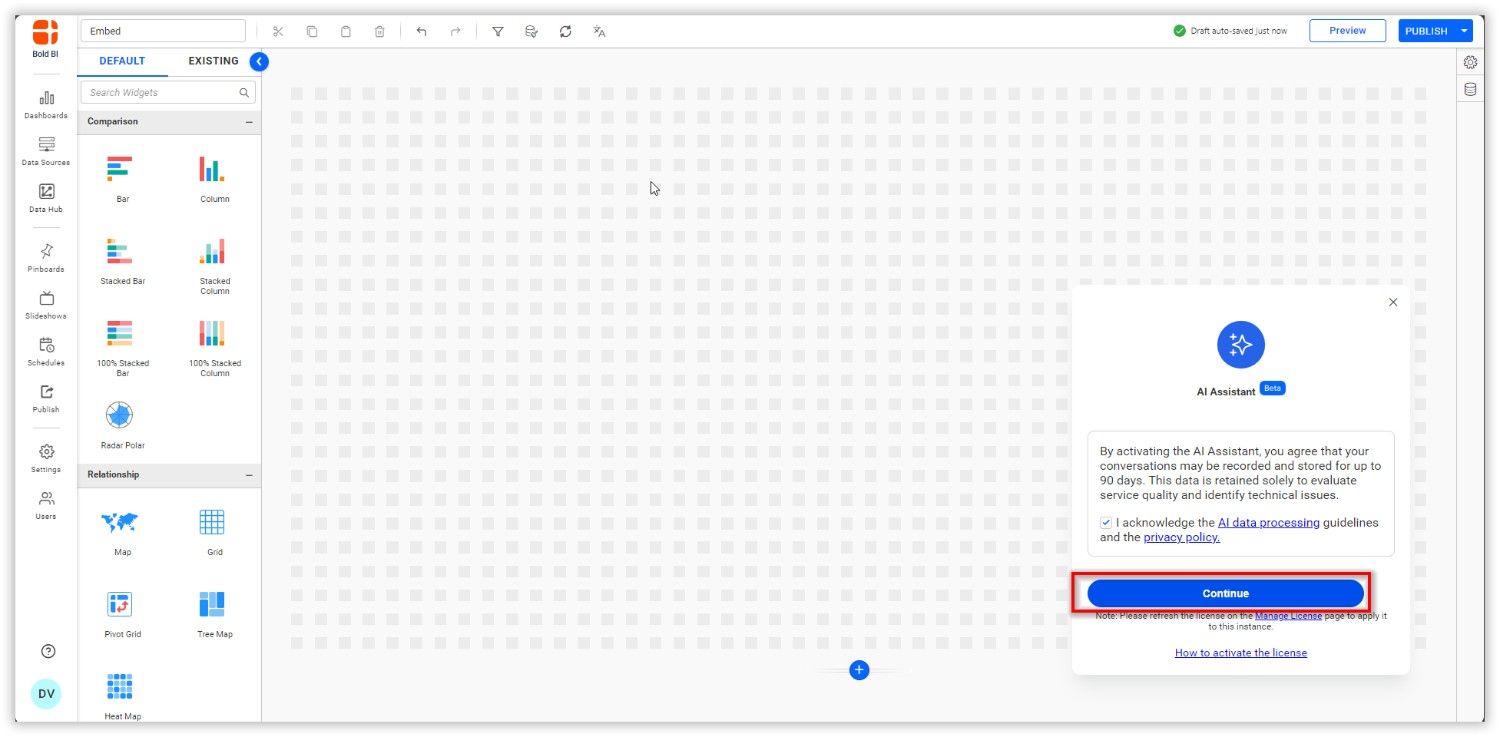Open Slideshows in the sidebar
Screen dimensions: 1500x737
click(46, 305)
